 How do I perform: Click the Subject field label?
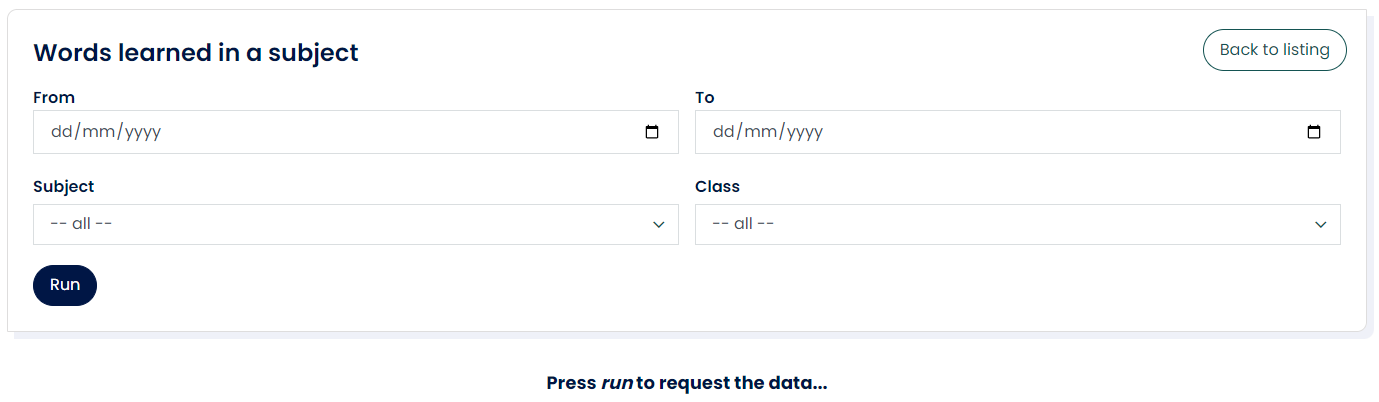click(x=64, y=187)
